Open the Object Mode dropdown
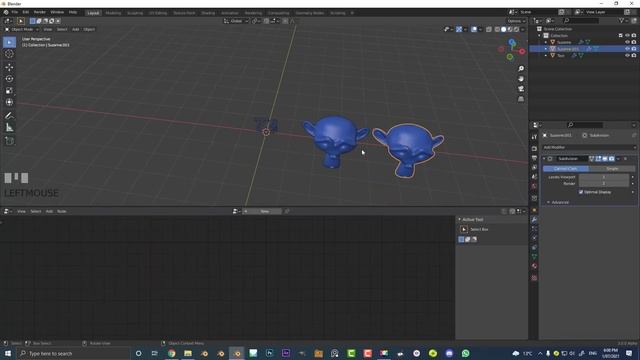The width and height of the screenshot is (640, 360). coord(22,29)
